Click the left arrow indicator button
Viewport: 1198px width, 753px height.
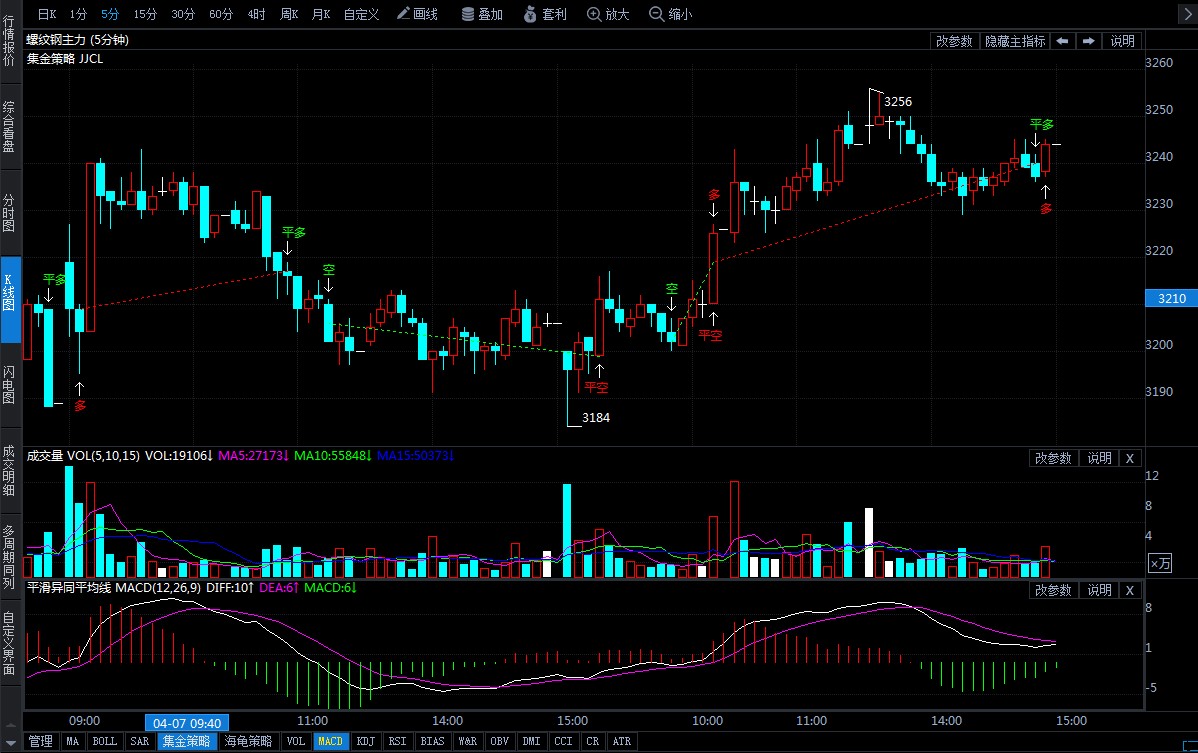(1062, 41)
